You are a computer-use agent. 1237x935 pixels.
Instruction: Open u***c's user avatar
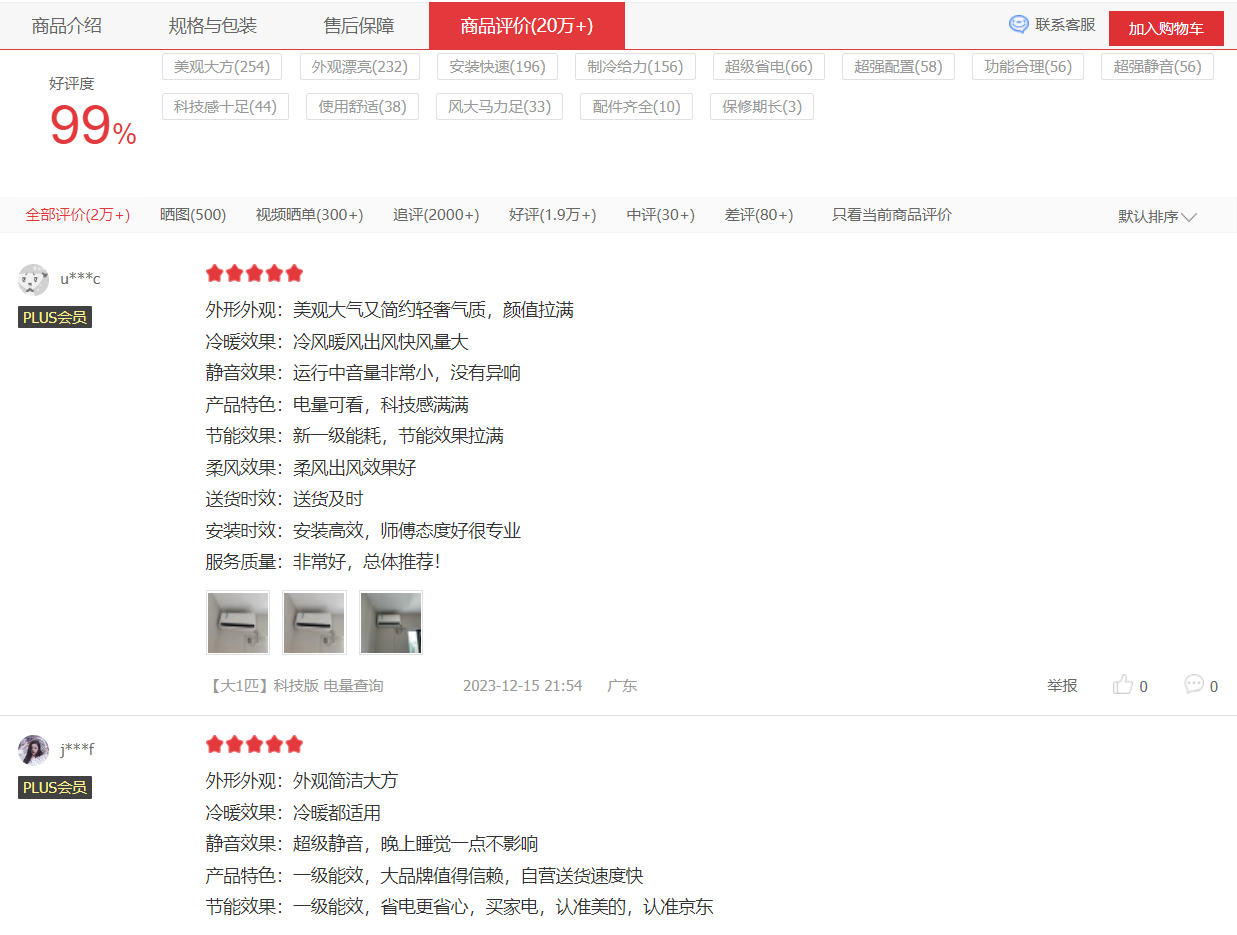click(x=33, y=279)
